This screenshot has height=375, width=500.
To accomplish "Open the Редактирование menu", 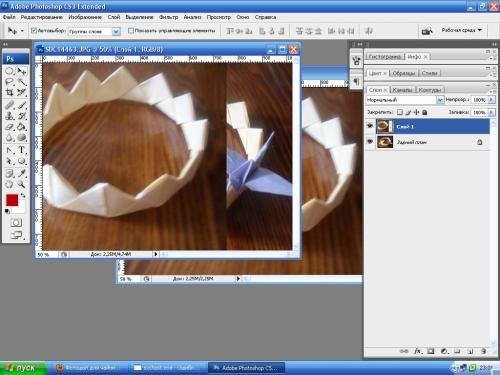I will coord(41,17).
